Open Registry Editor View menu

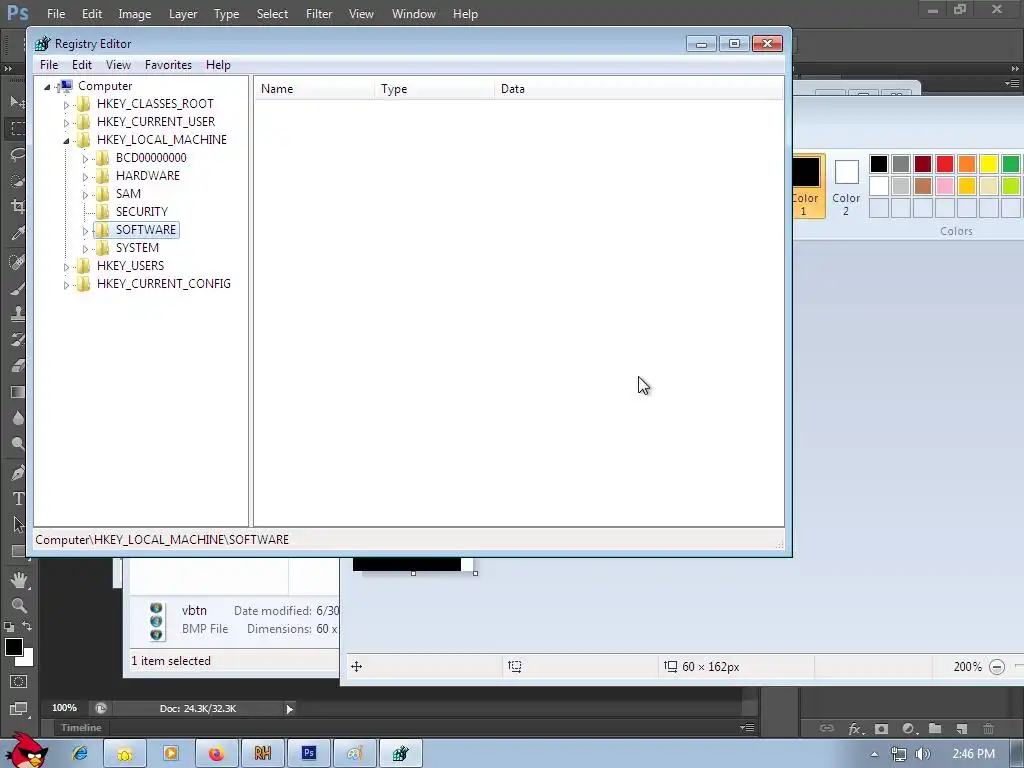pyautogui.click(x=118, y=65)
